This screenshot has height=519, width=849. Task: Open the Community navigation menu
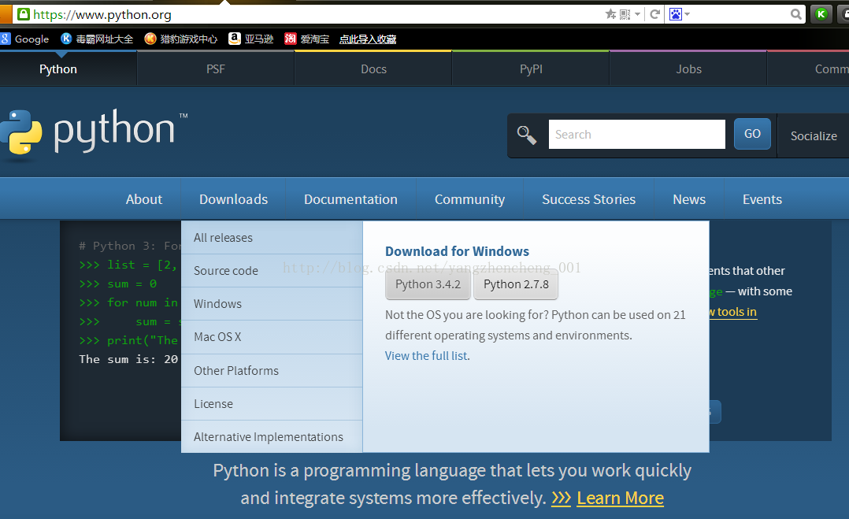(470, 199)
